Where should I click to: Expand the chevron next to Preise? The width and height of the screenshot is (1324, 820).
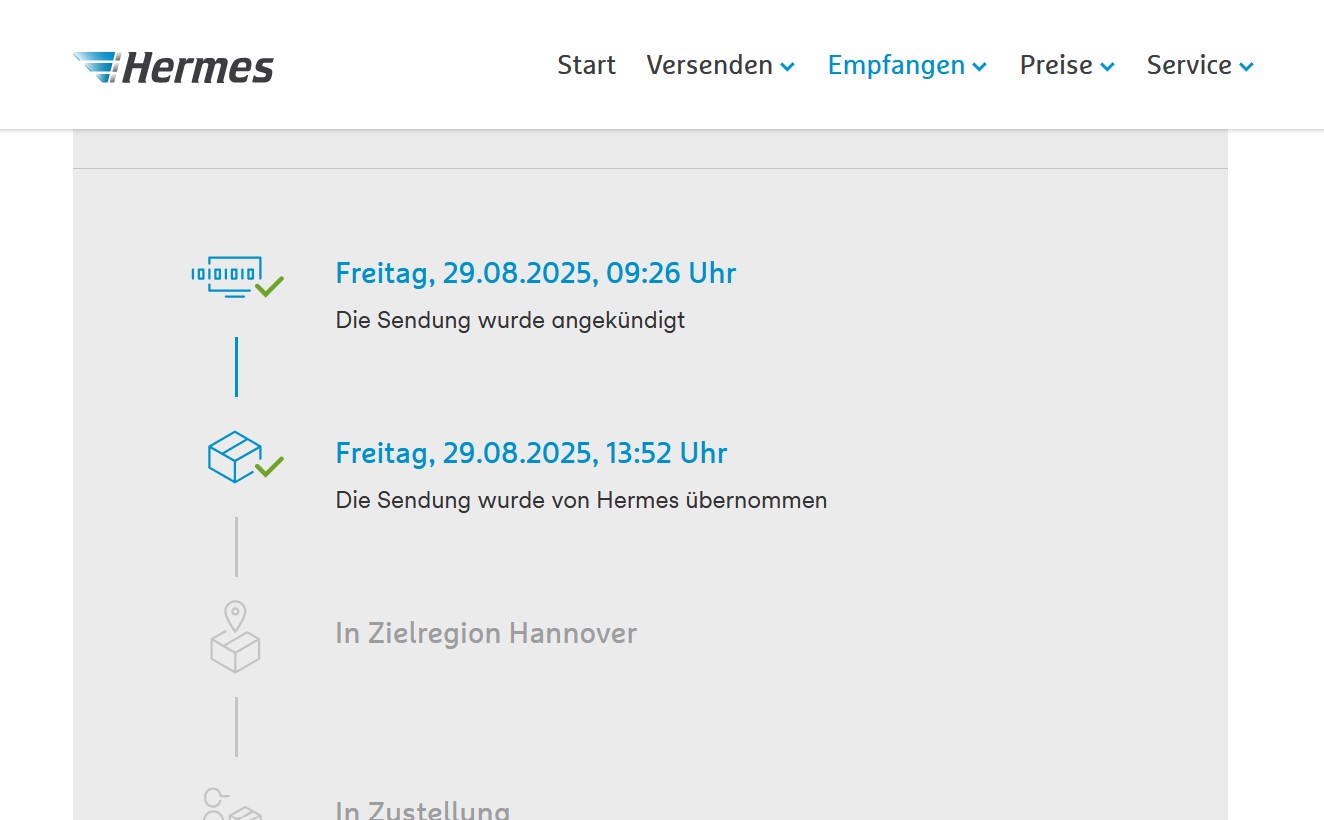(1108, 67)
